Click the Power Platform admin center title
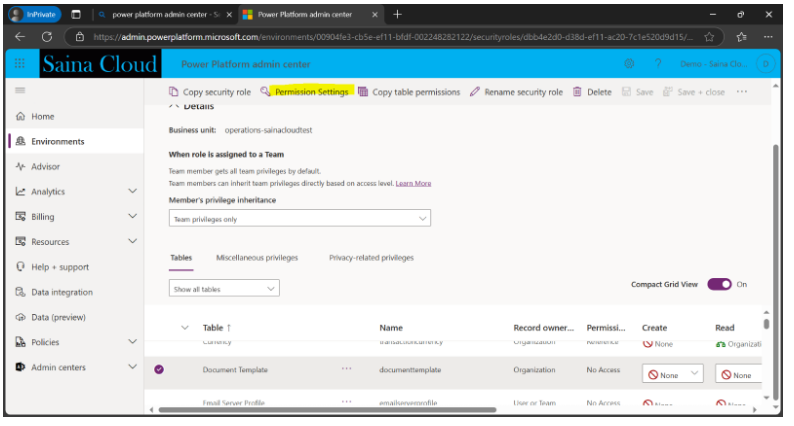794x426 pixels. pos(246,64)
